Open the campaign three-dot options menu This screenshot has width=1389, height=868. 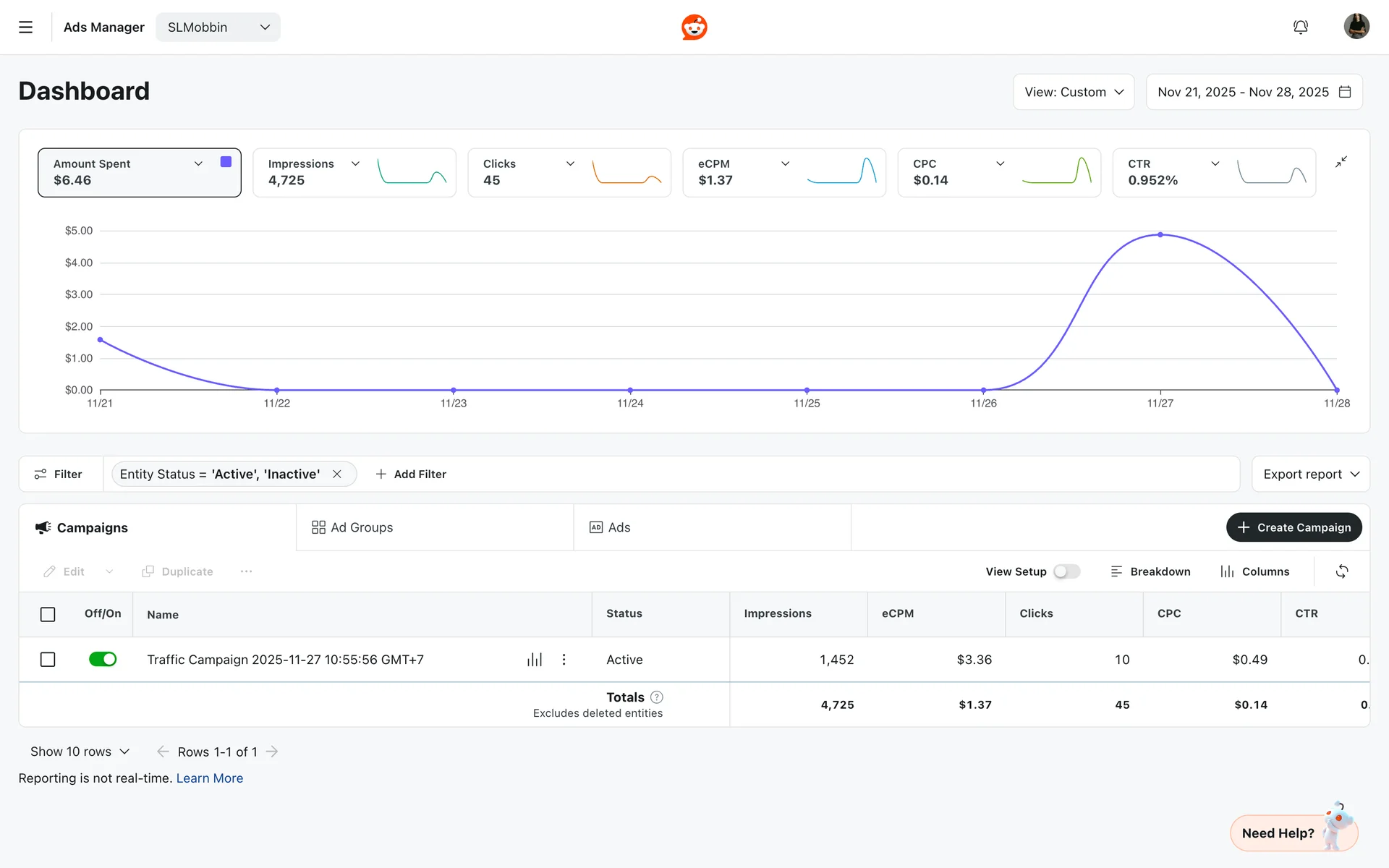pyautogui.click(x=564, y=660)
